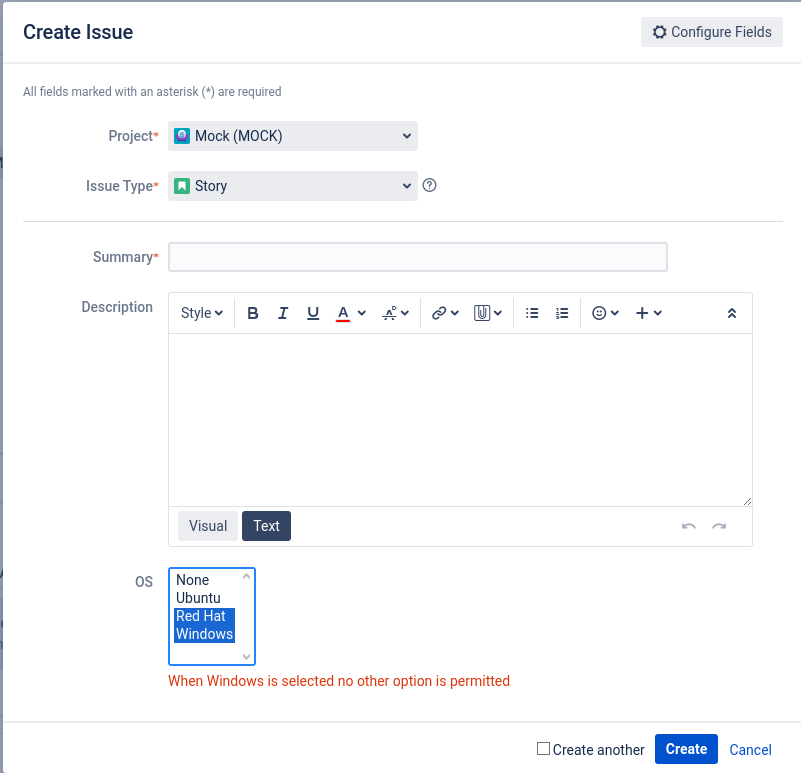Select None in OS list
The height and width of the screenshot is (773, 801).
pyautogui.click(x=205, y=580)
